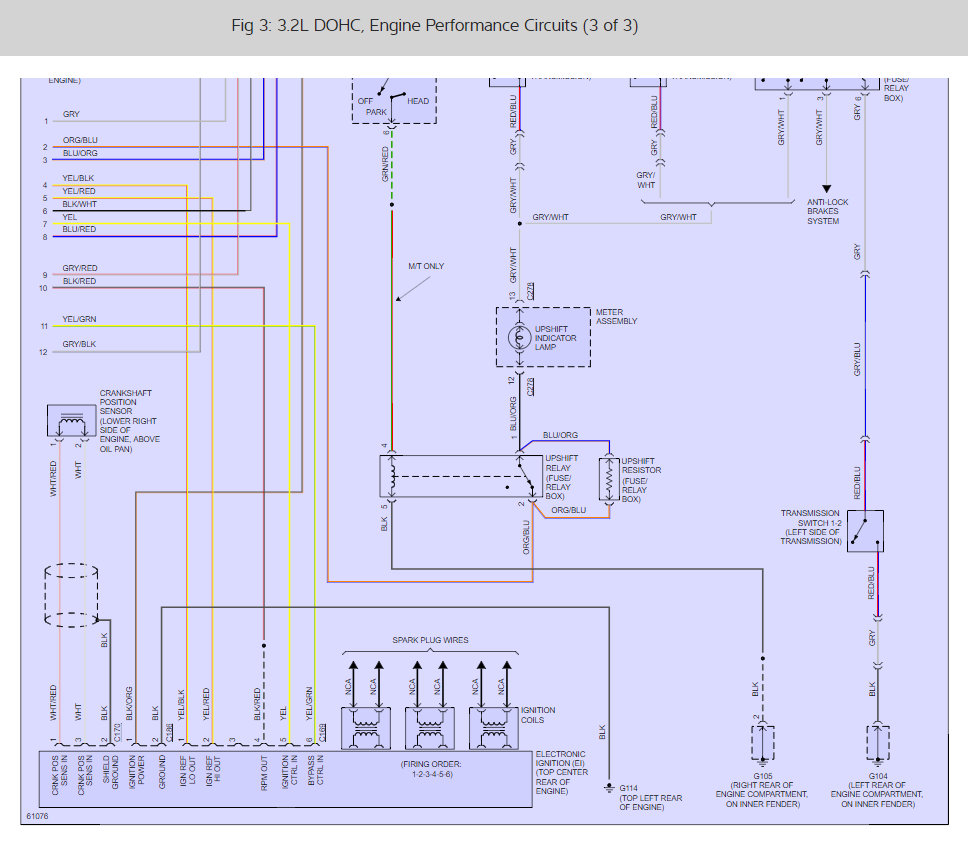Select the crankshaft position sensor coil symbol
The image size is (968, 842).
click(x=72, y=421)
